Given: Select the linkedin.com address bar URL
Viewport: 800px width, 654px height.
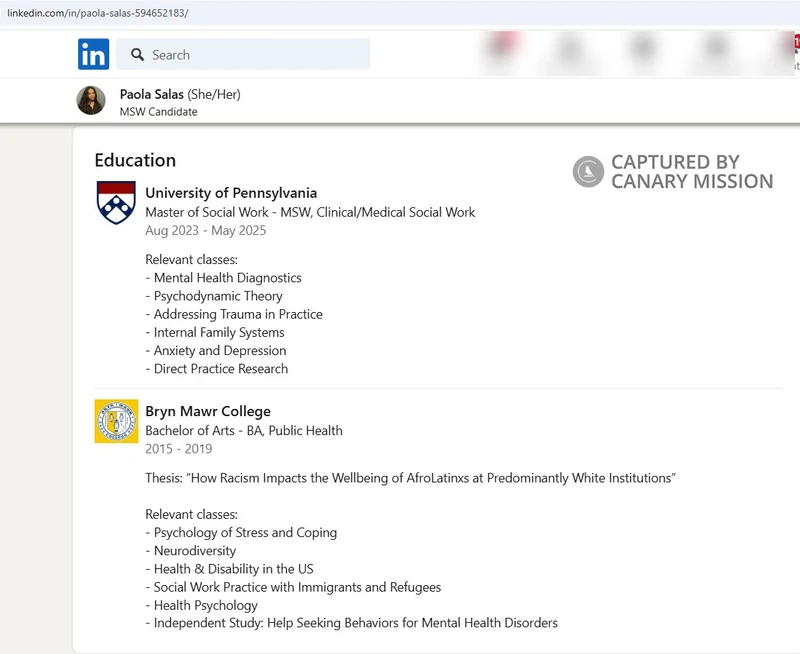Looking at the screenshot, I should pyautogui.click(x=97, y=13).
